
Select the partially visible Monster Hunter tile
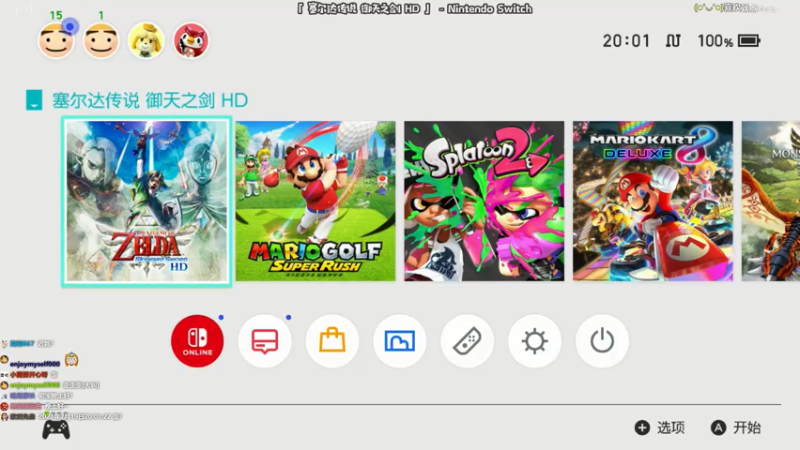771,201
